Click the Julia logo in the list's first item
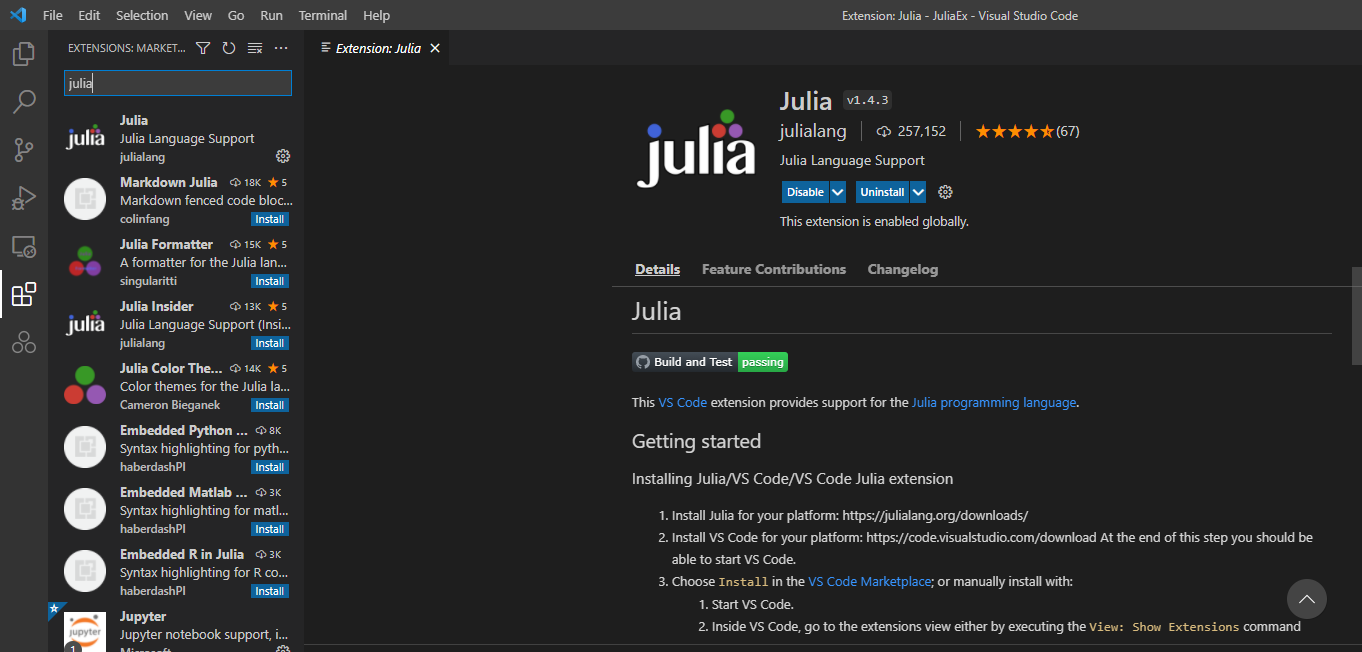Viewport: 1362px width, 652px height. tap(85, 138)
